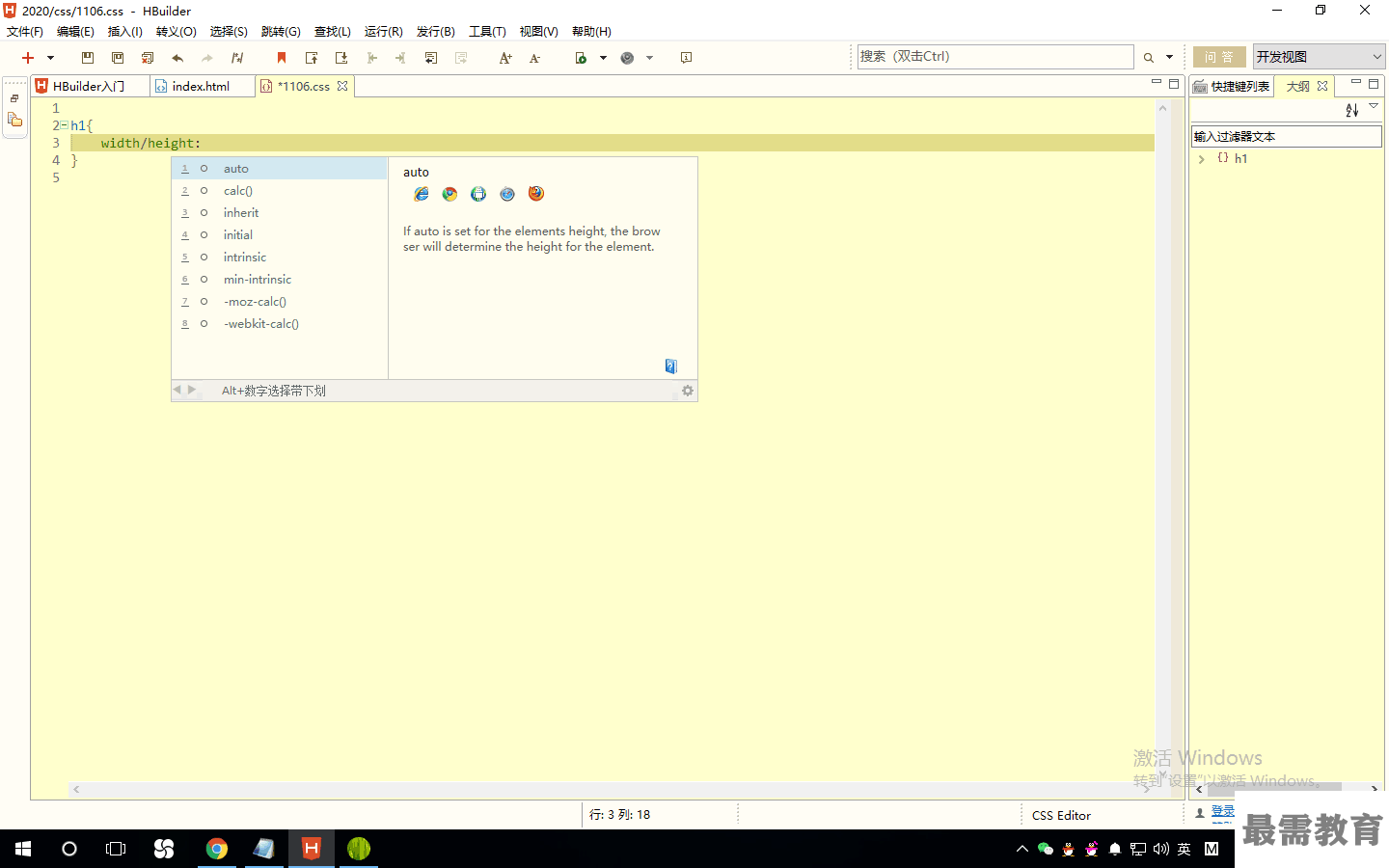This screenshot has width=1389, height=868.
Task: Open the dropdown arrow next to the globe icon
Action: click(649, 58)
